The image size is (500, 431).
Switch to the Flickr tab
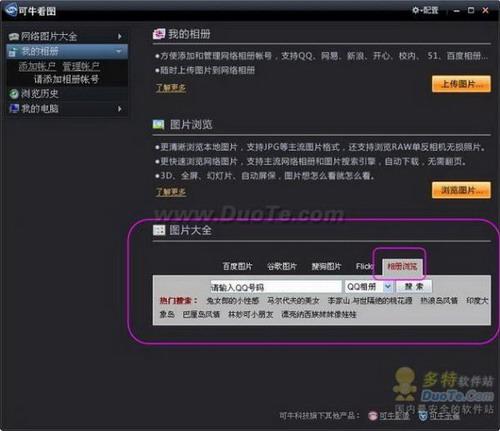click(x=365, y=266)
